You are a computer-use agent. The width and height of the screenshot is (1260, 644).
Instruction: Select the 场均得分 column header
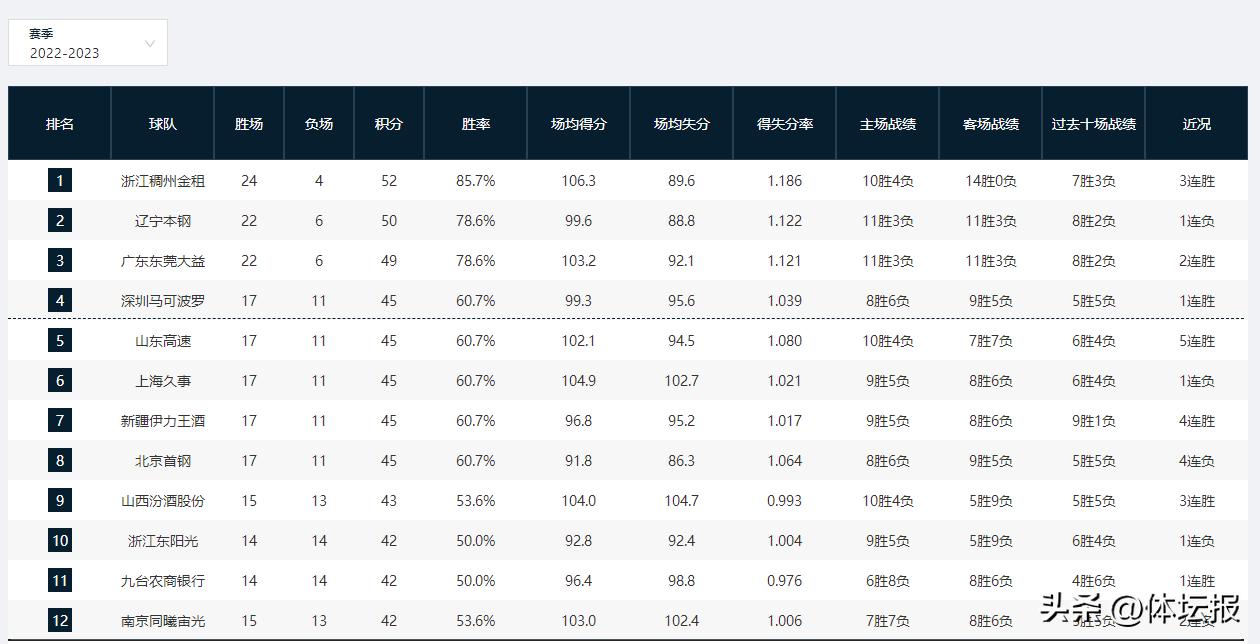click(579, 124)
